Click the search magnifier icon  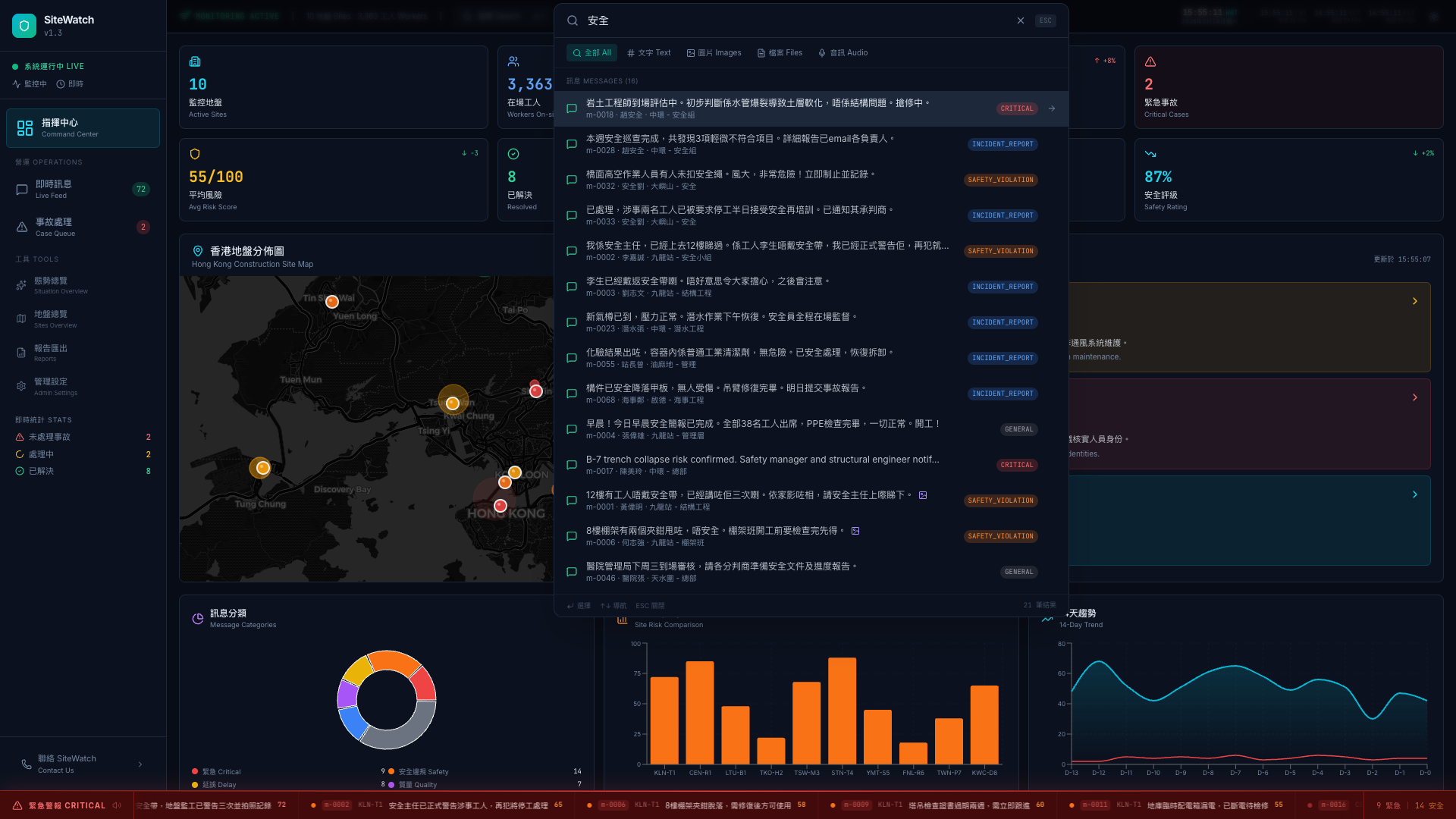pos(573,20)
